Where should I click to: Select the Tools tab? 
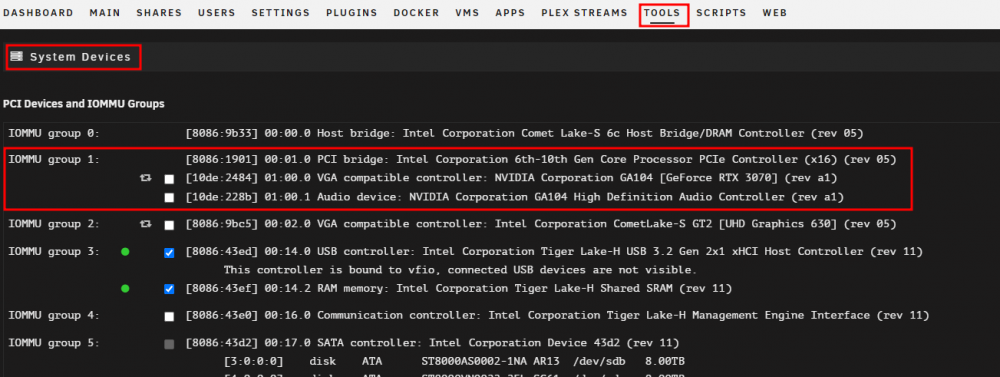point(662,13)
